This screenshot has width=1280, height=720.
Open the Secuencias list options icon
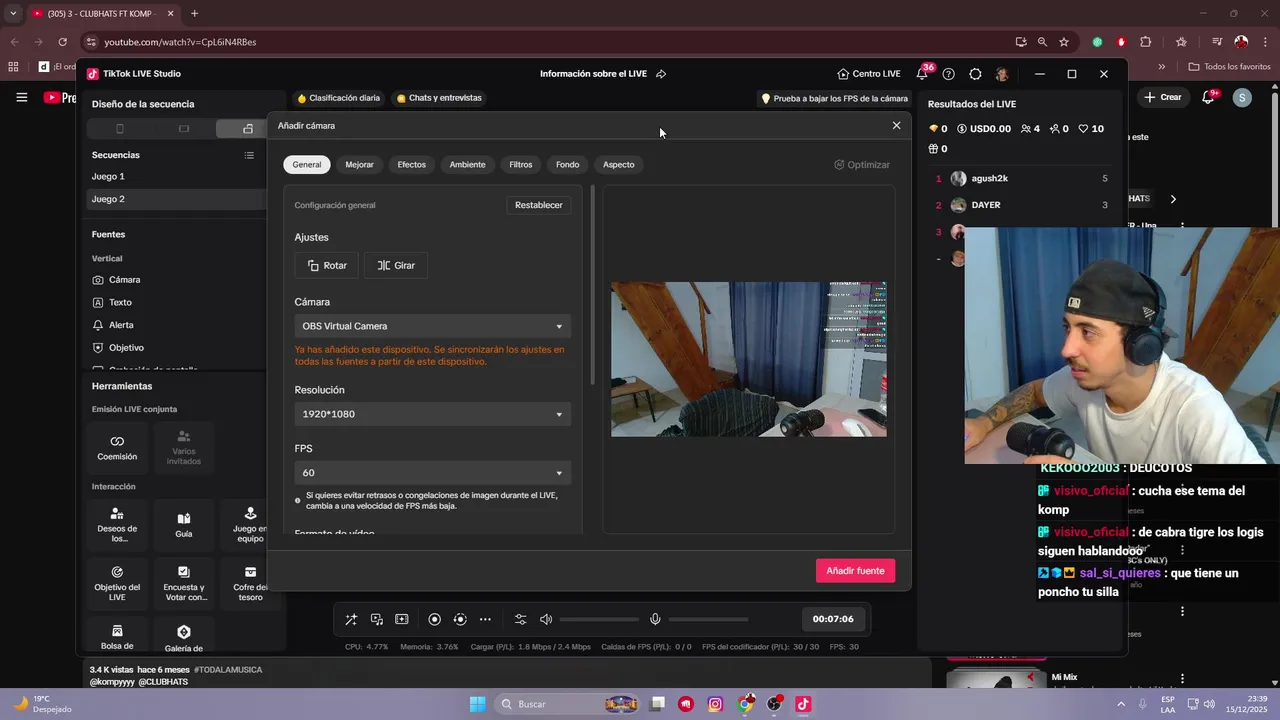tap(249, 155)
